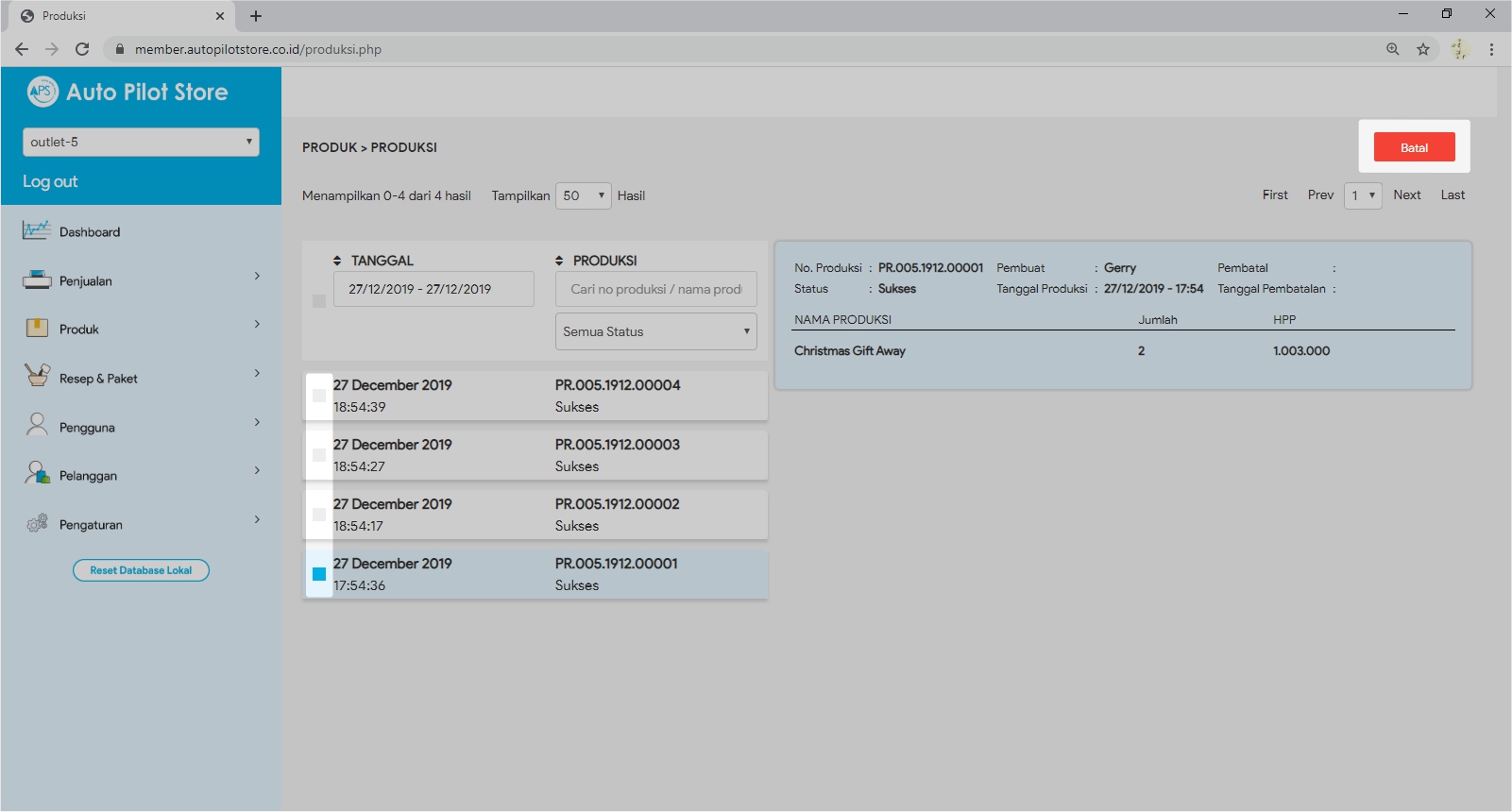Open the Tampilkan 50 results dropdown

(583, 195)
